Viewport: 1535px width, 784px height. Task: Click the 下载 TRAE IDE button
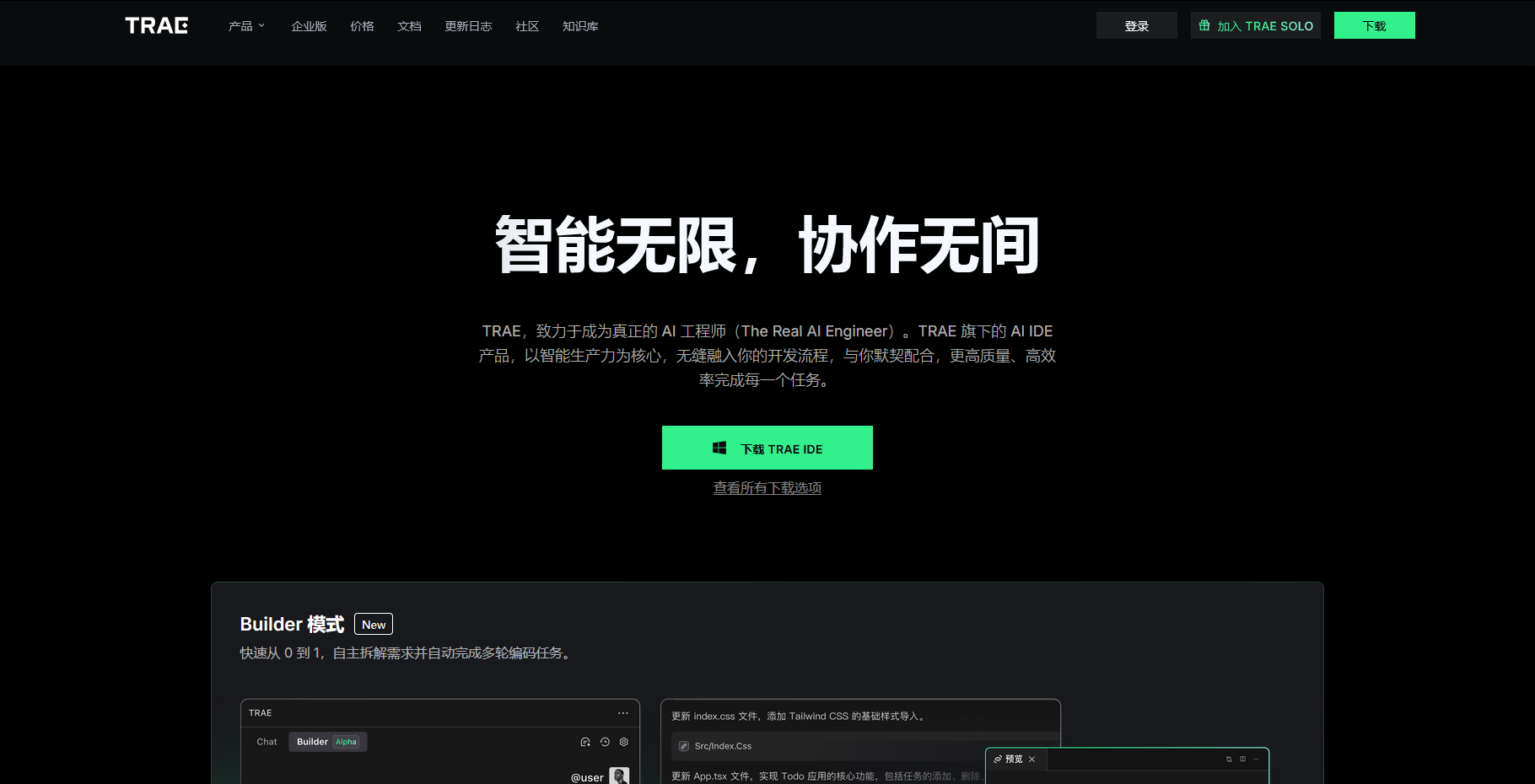point(767,448)
